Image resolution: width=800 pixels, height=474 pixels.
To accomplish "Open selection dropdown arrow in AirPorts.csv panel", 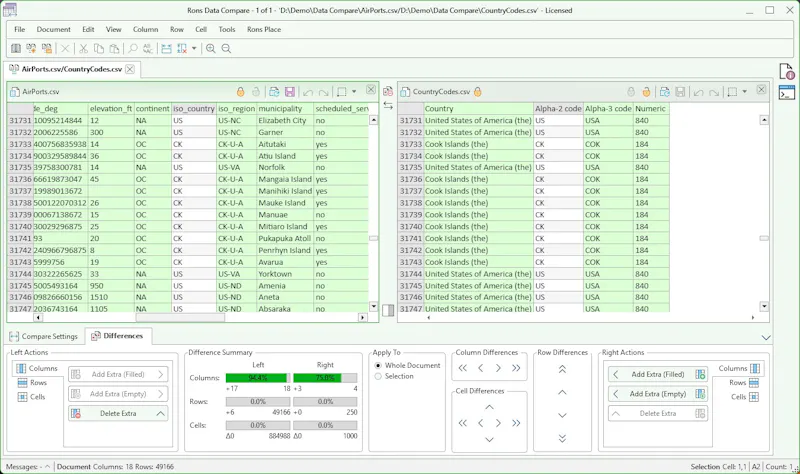I will 354,92.
